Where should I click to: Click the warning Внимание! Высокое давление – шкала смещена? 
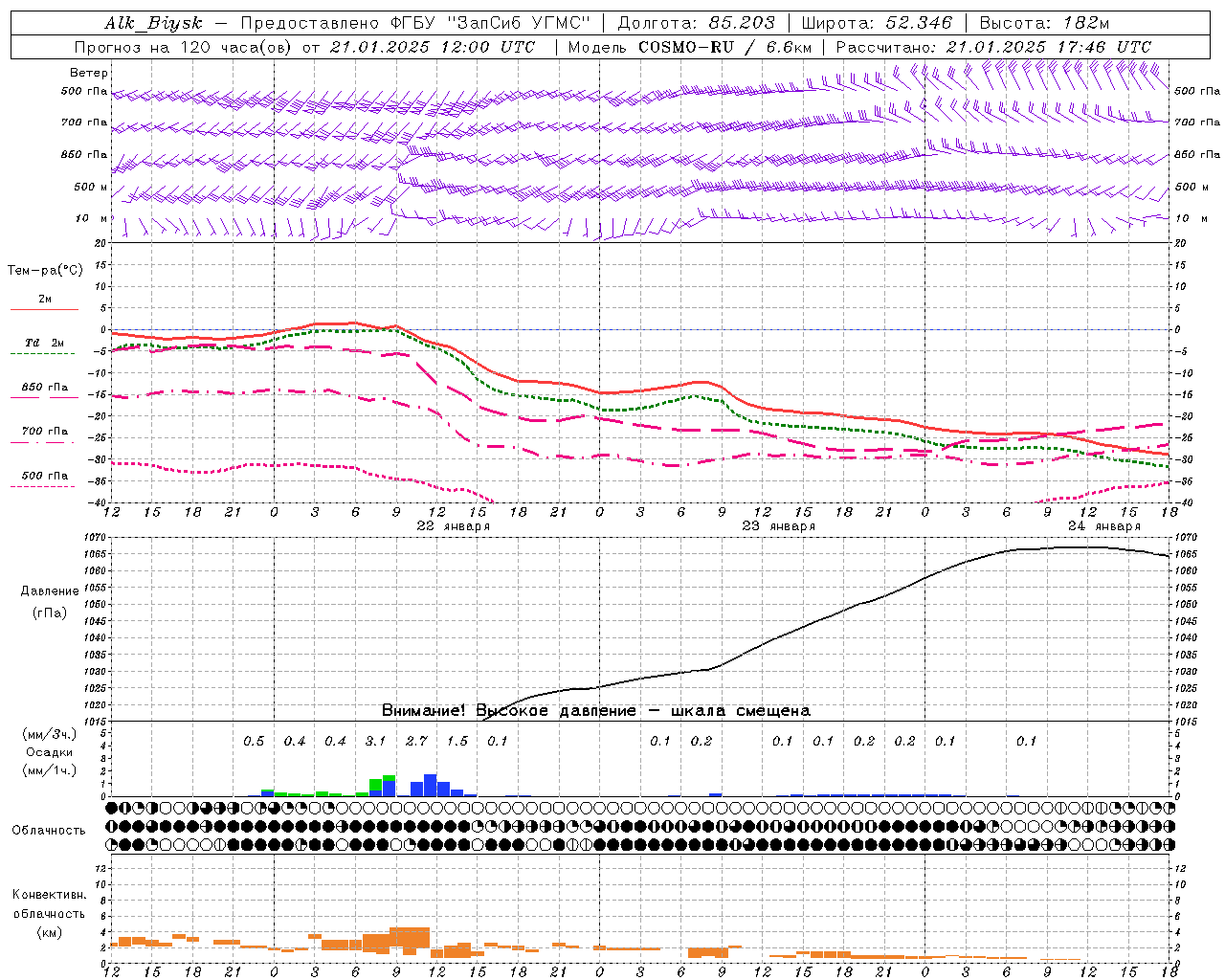click(595, 710)
